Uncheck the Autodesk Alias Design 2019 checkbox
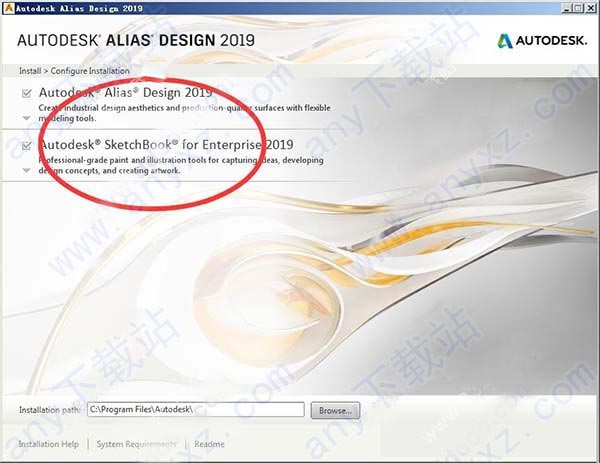 coord(26,93)
